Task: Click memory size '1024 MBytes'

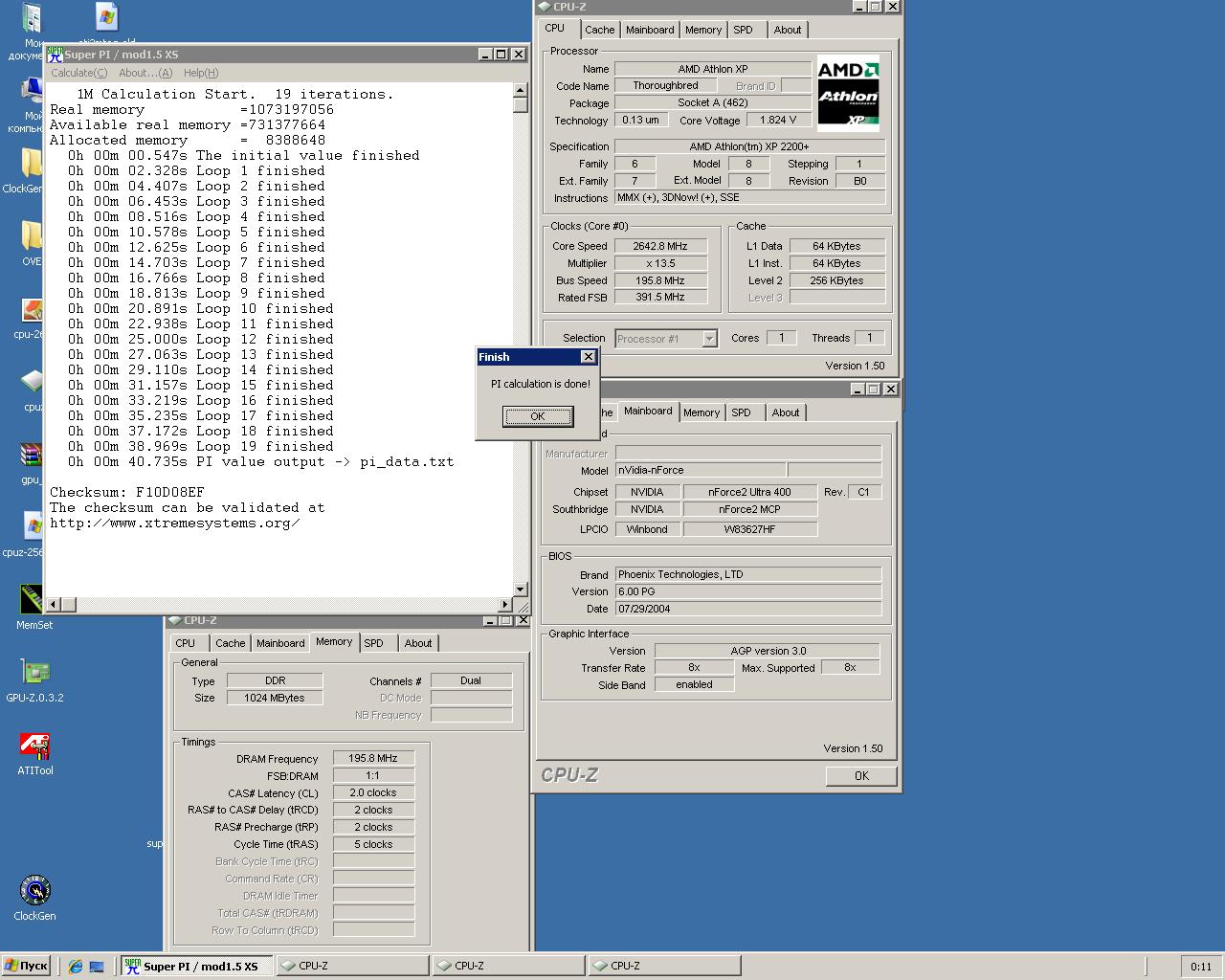Action: [275, 698]
